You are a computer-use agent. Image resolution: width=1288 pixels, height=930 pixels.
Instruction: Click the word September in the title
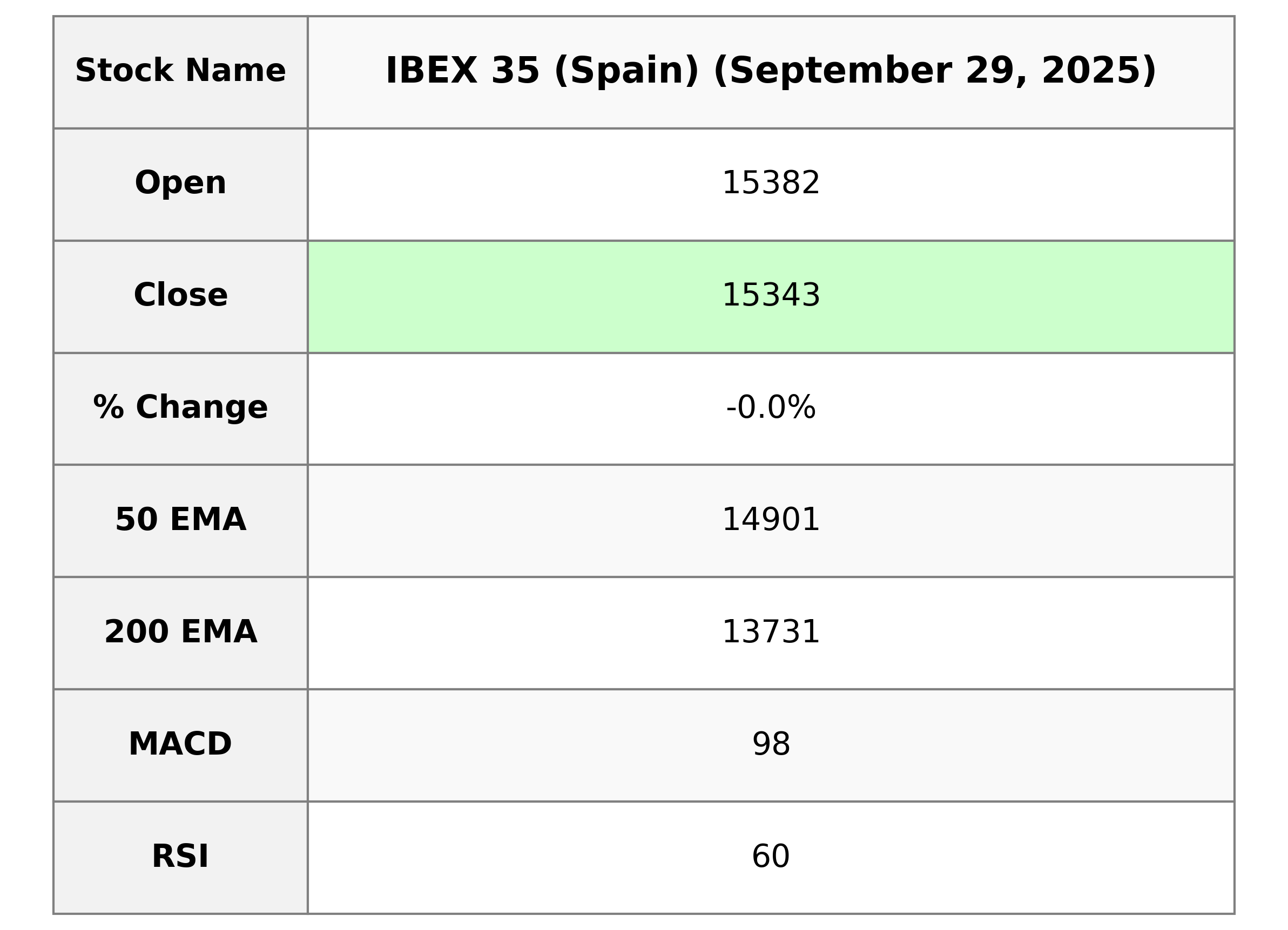(x=839, y=72)
